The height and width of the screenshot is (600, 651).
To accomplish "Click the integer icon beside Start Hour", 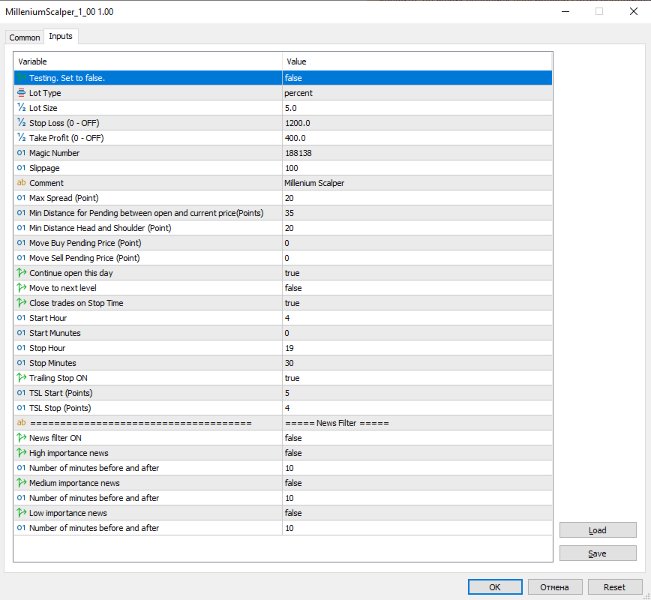I will (x=21, y=318).
